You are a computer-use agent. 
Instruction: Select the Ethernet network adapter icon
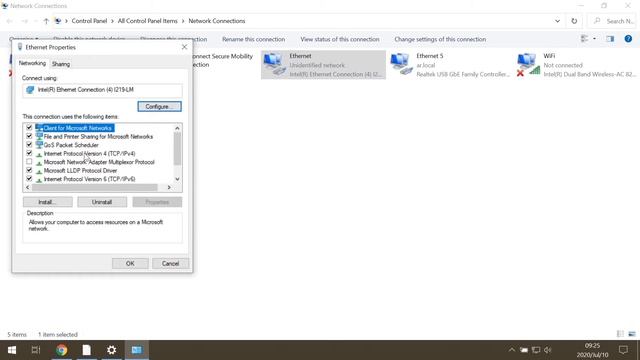274,64
